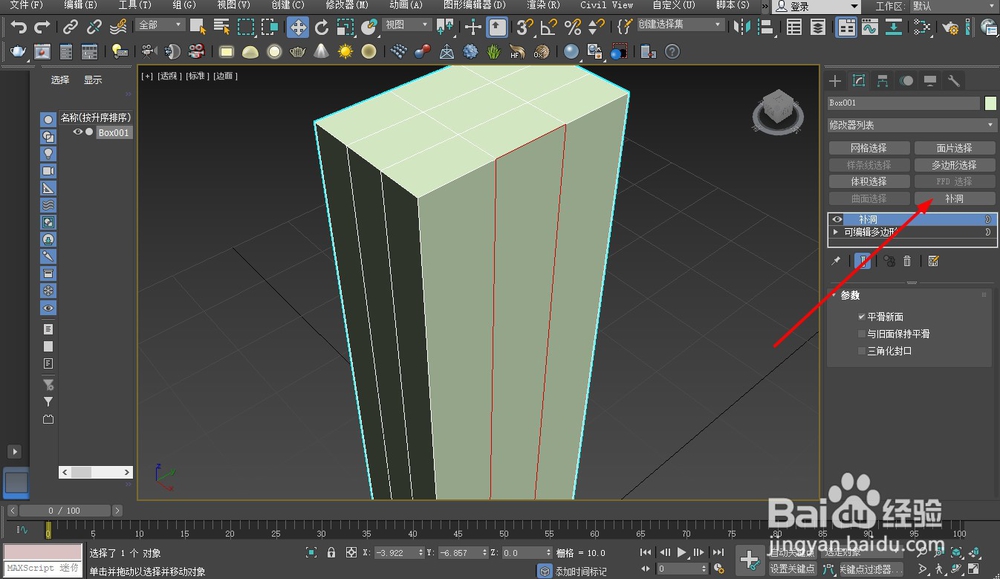Open the 视图 reference coordinate dropdown
The image size is (1000, 579).
[407, 25]
